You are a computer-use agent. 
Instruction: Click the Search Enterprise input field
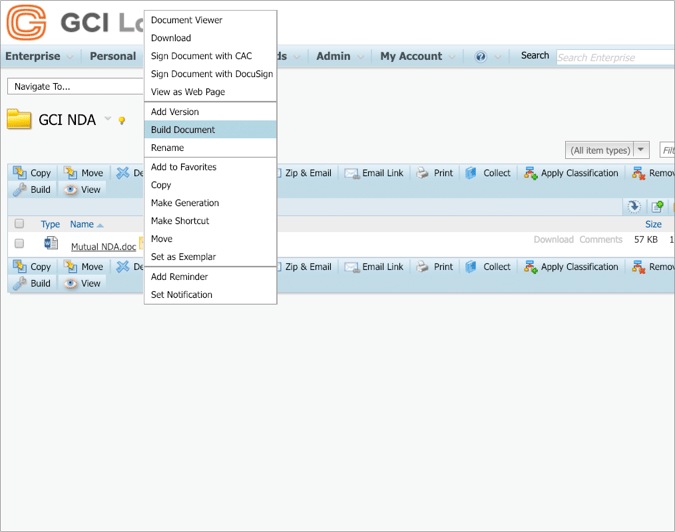[x=614, y=58]
